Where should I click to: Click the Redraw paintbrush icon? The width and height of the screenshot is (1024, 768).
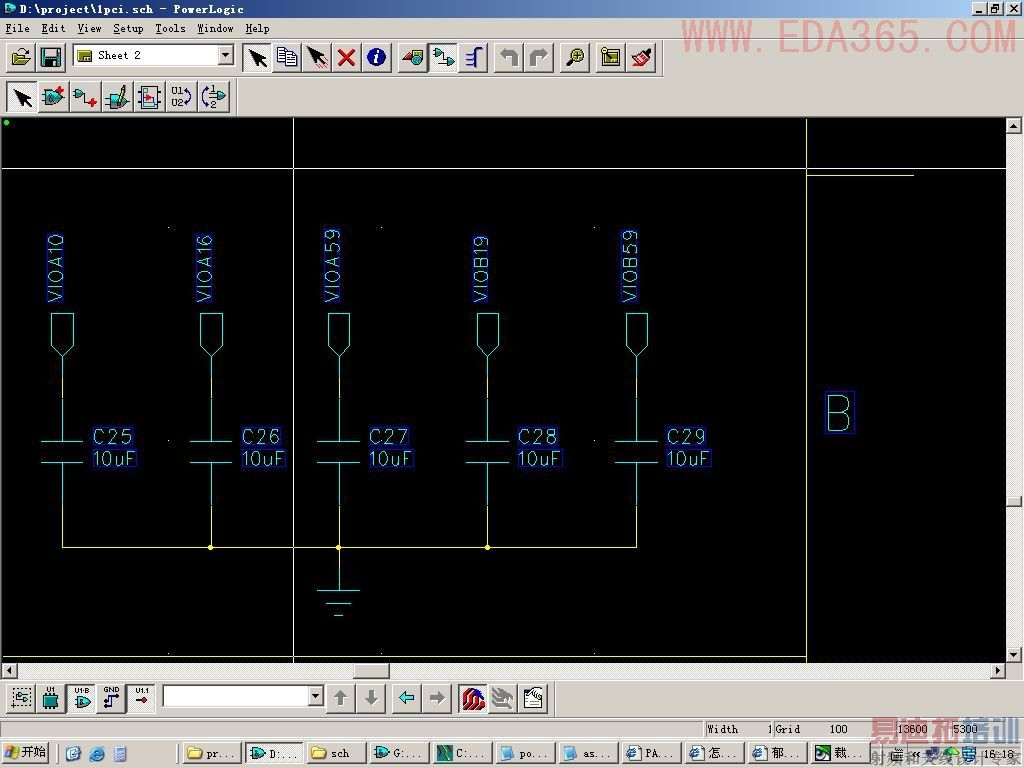(x=642, y=57)
